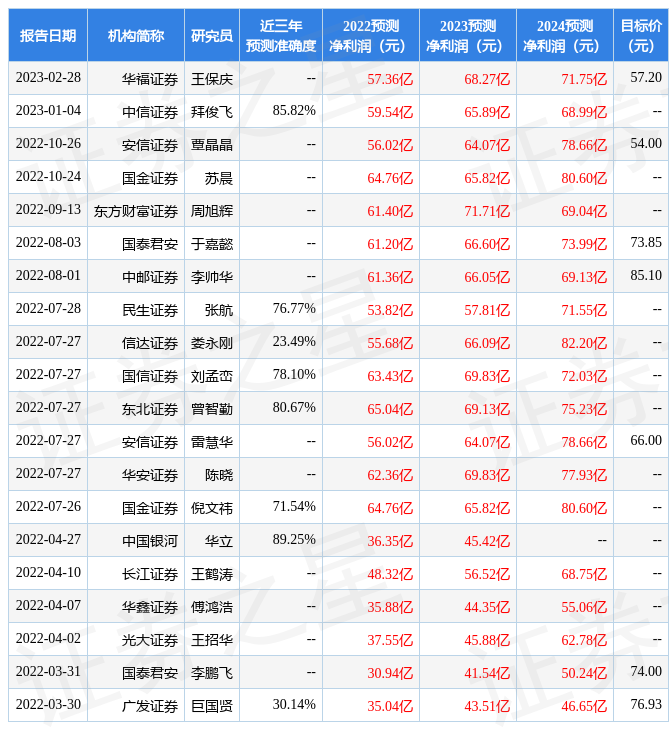Viewport: 669px width, 730px height.
Task: Click the 71.71亿 profit value
Action: 487,211
